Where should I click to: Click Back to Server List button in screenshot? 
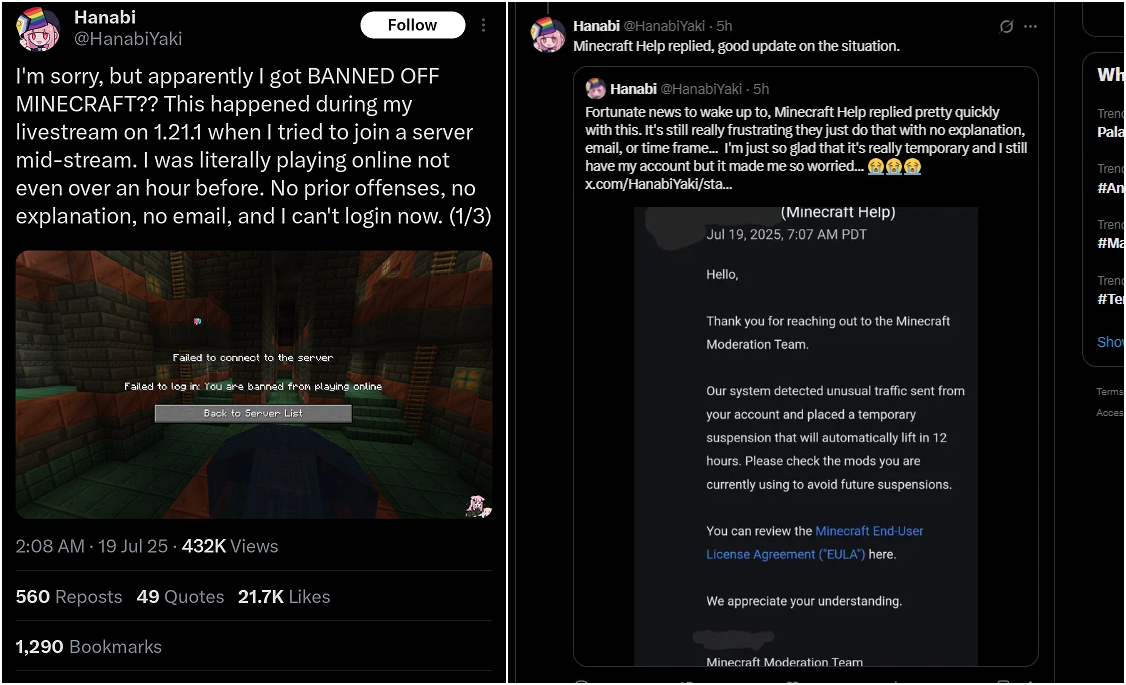(253, 413)
